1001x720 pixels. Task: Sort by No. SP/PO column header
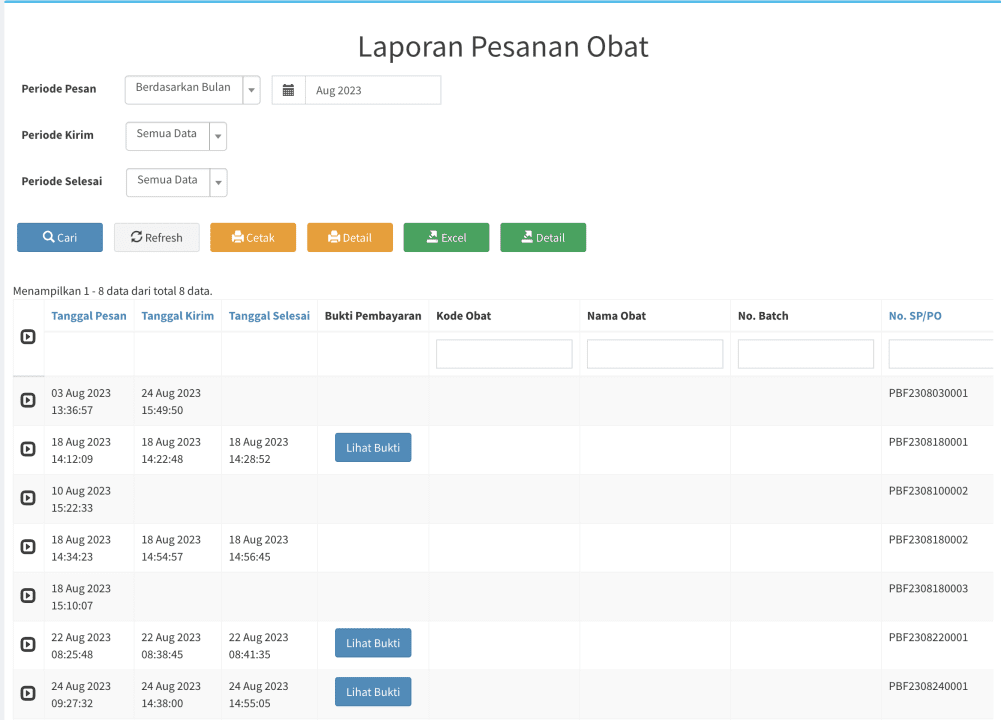[x=915, y=316]
